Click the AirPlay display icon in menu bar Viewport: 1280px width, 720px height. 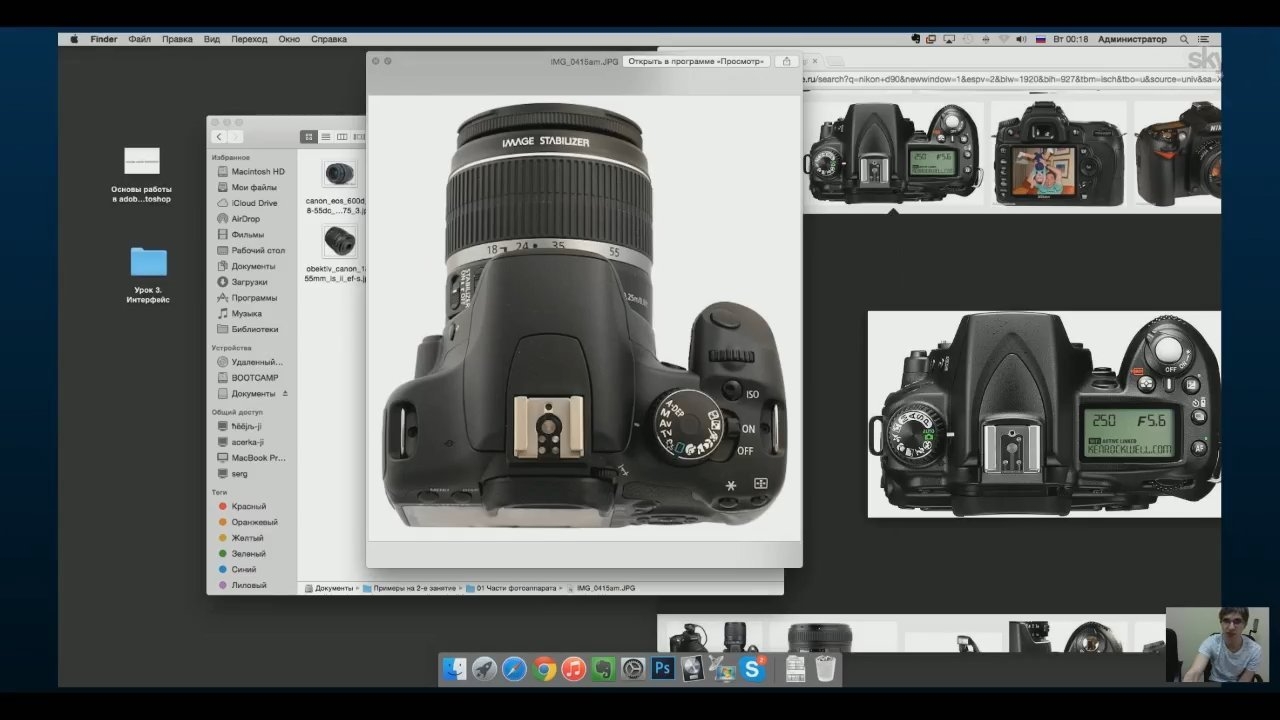pos(949,39)
